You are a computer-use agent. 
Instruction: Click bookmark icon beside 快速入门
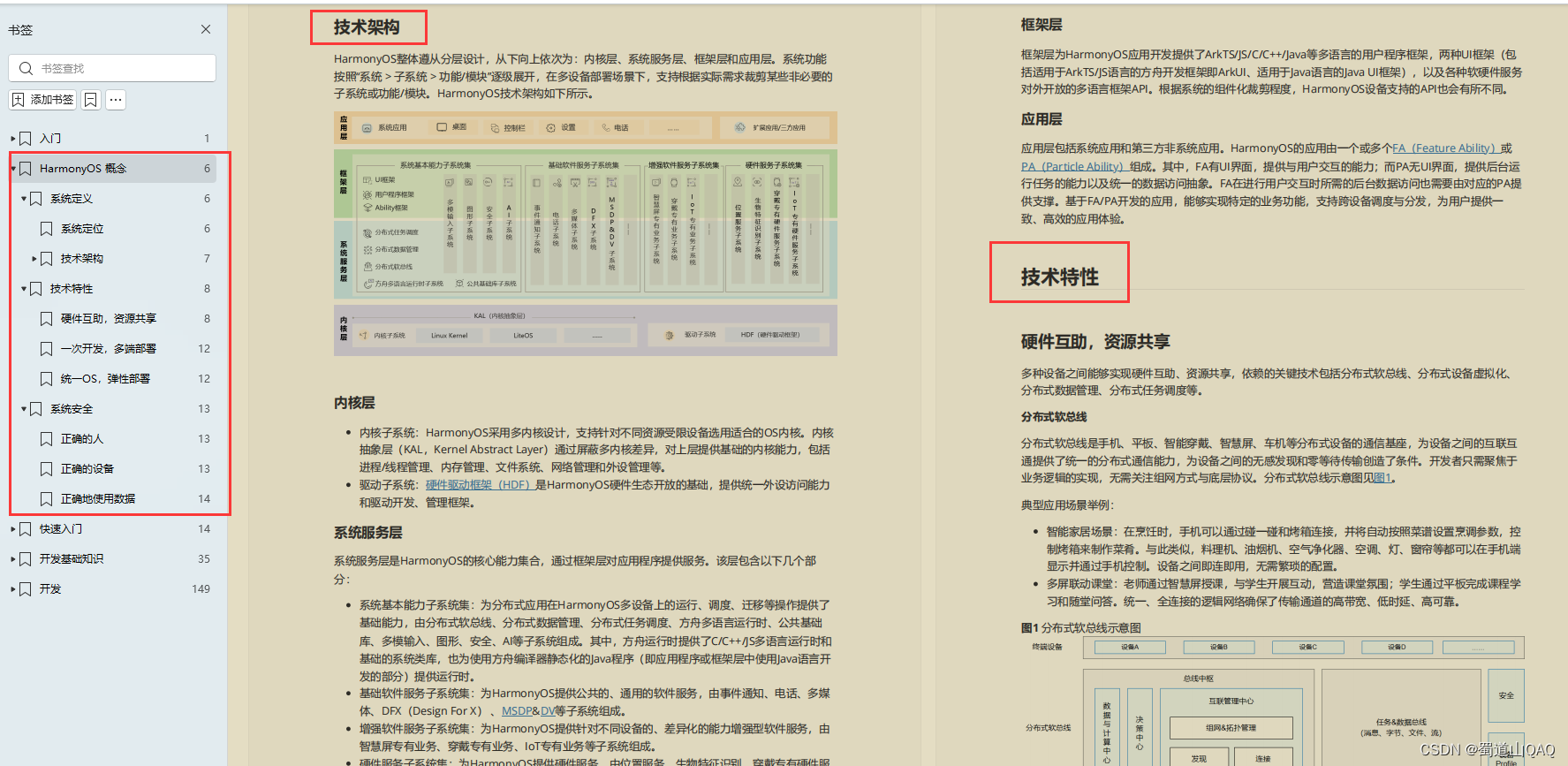[x=26, y=529]
